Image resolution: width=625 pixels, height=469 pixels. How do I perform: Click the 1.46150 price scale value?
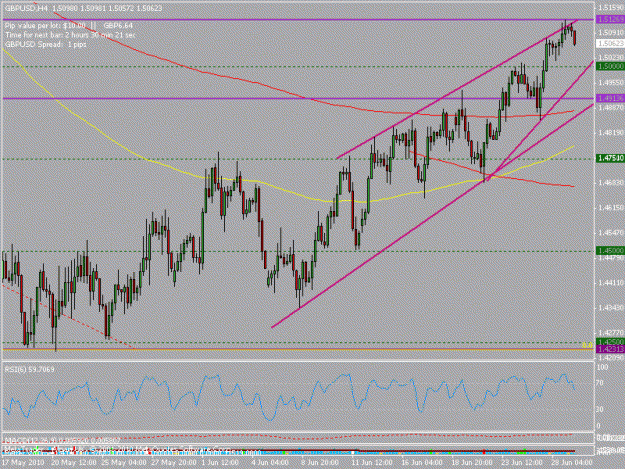coord(612,208)
